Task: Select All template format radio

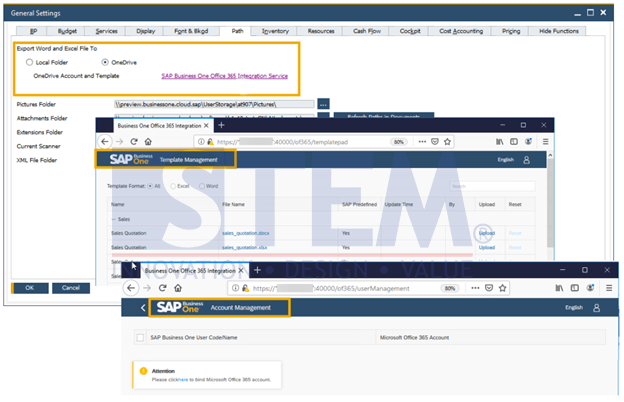Action: tap(150, 186)
